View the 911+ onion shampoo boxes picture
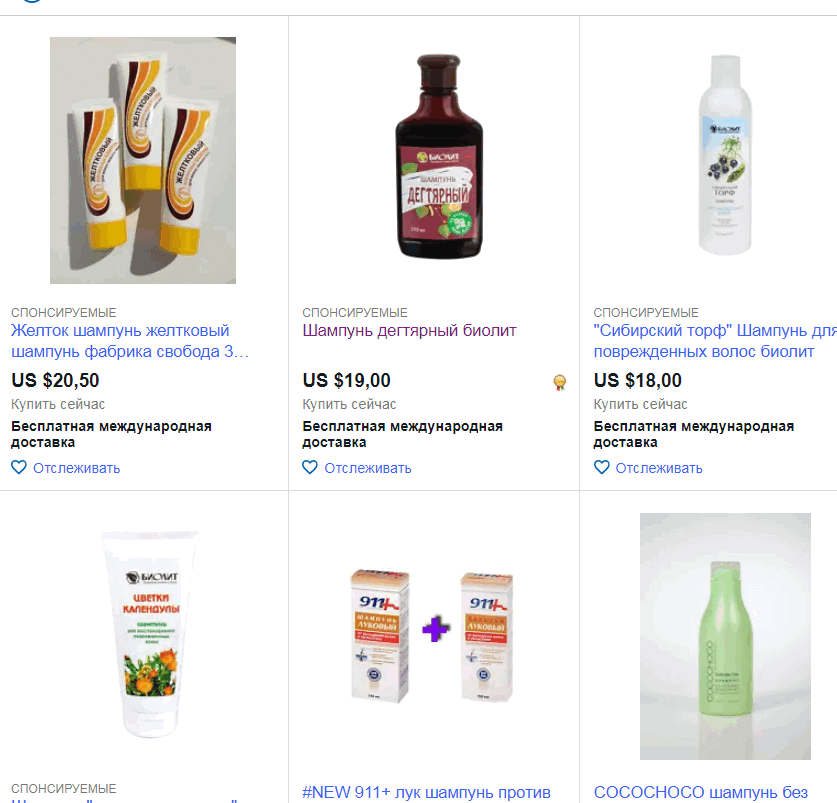Screen dimensions: 837x803 [433, 634]
